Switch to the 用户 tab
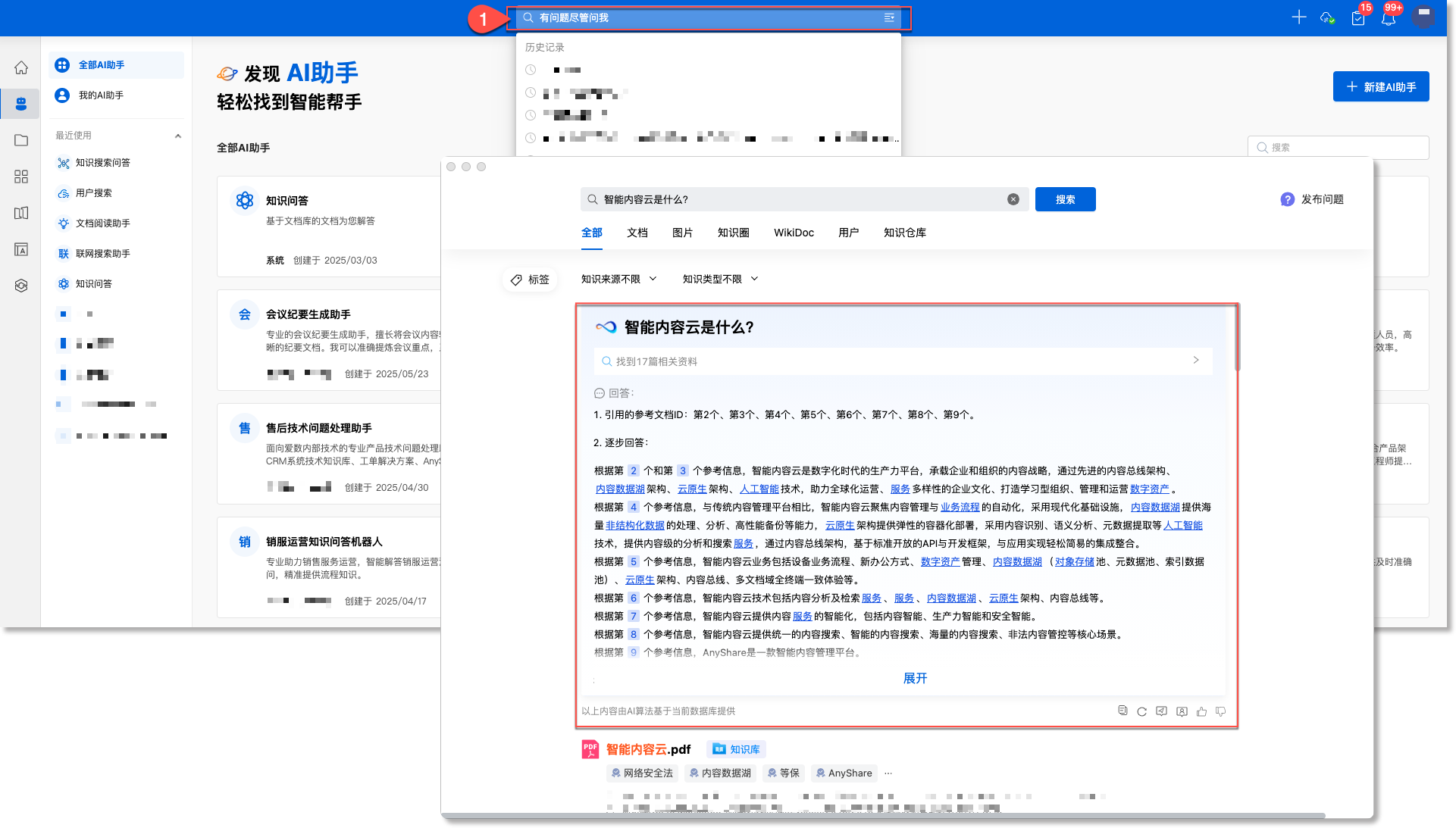The width and height of the screenshot is (1456, 828). (849, 233)
